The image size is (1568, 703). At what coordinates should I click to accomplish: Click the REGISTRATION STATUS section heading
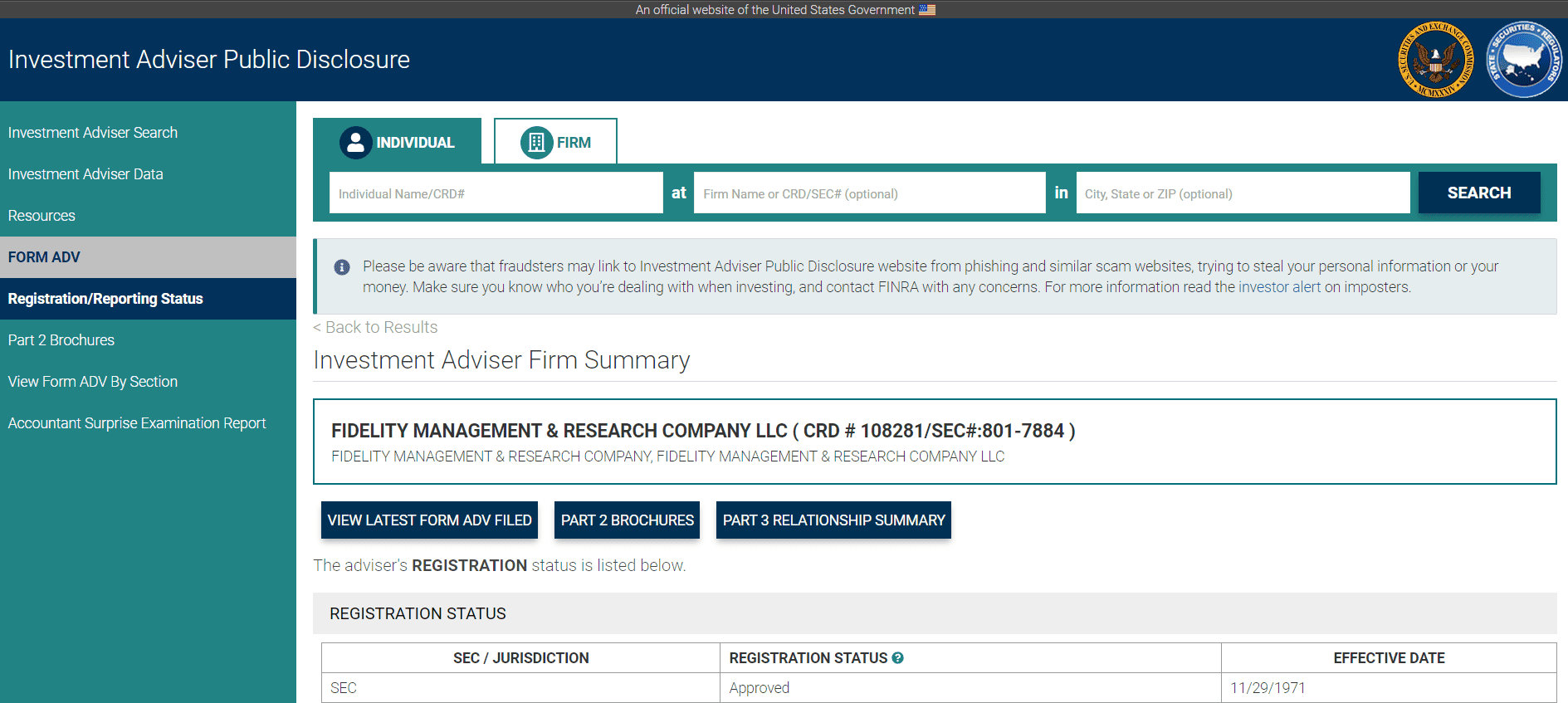pyautogui.click(x=418, y=613)
